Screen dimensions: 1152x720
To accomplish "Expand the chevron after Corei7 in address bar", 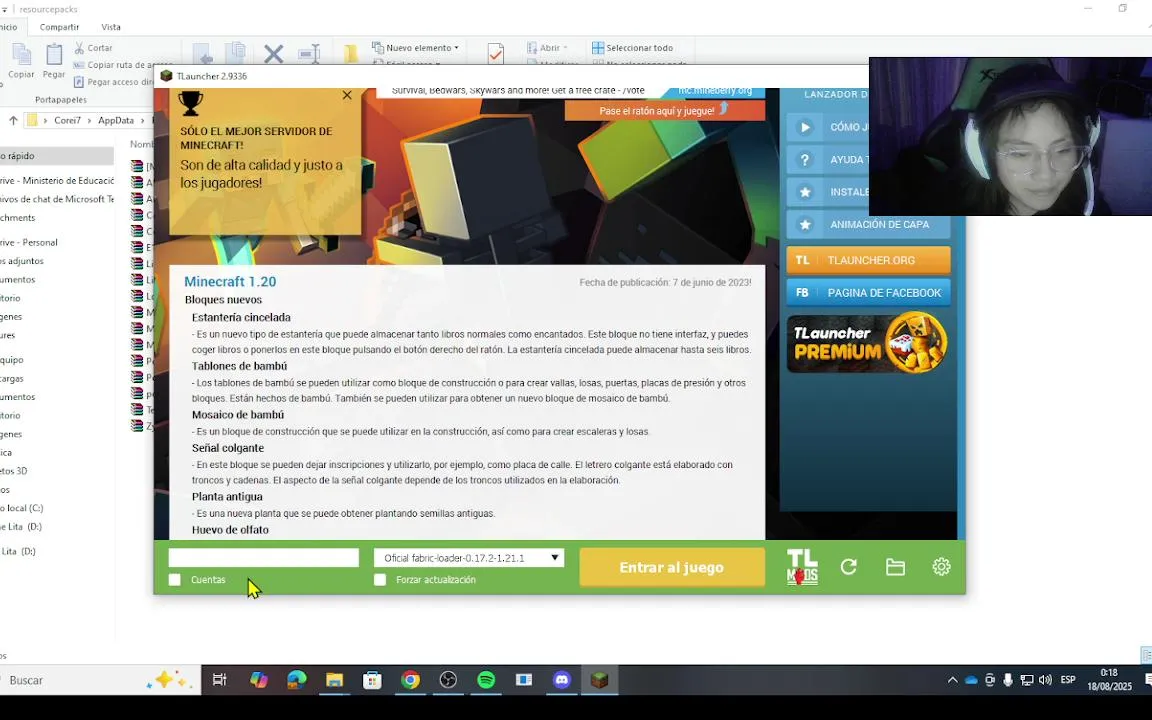I will tap(89, 120).
